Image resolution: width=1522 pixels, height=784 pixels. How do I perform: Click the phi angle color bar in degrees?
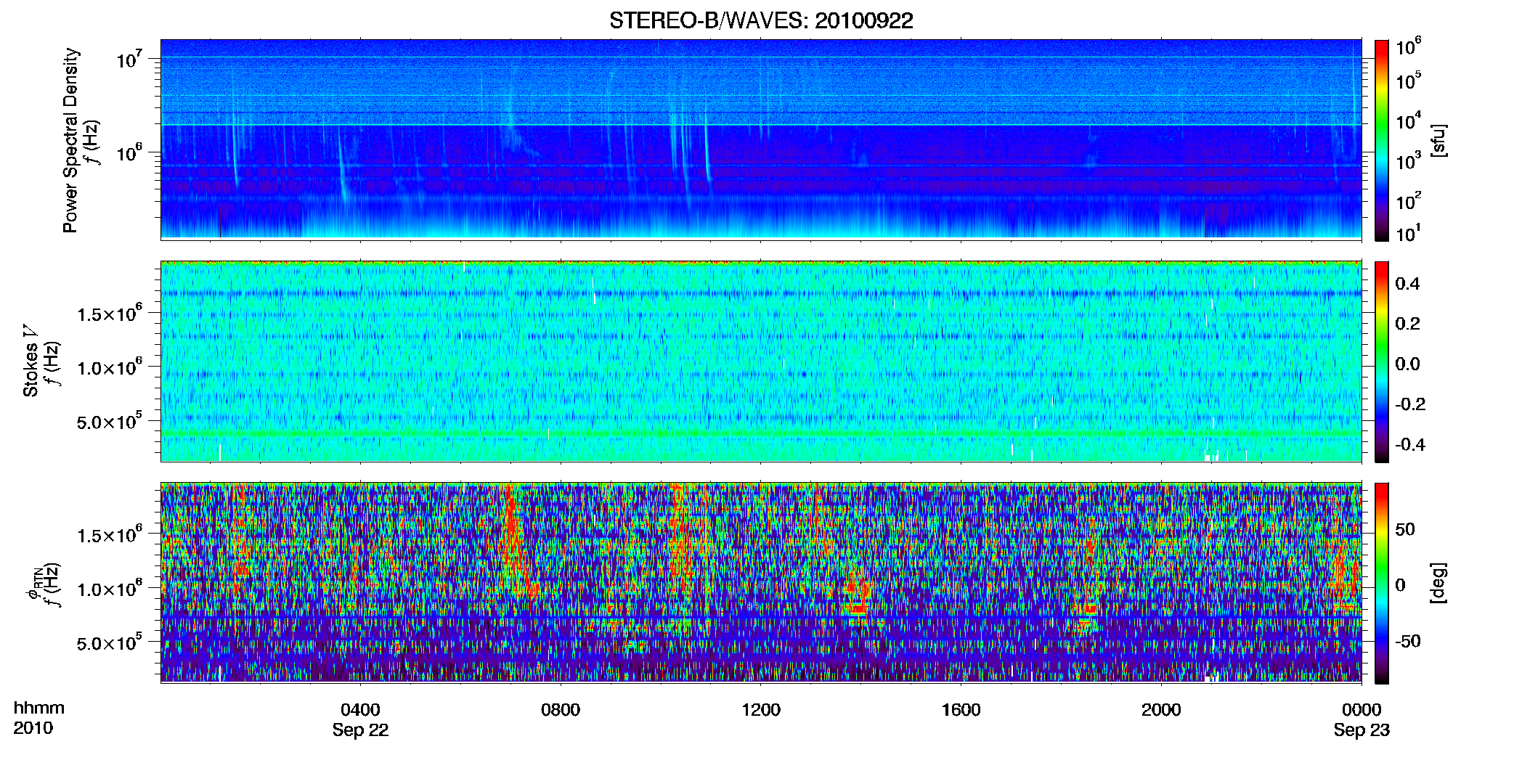(1382, 583)
